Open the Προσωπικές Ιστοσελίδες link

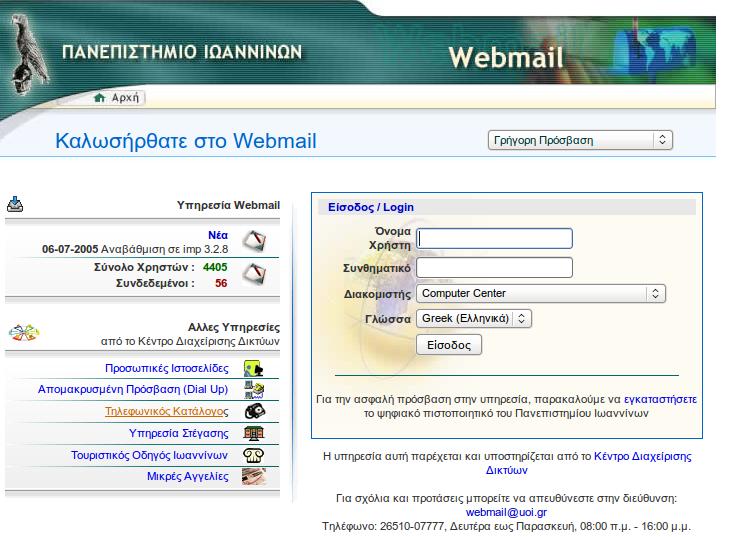coord(167,368)
